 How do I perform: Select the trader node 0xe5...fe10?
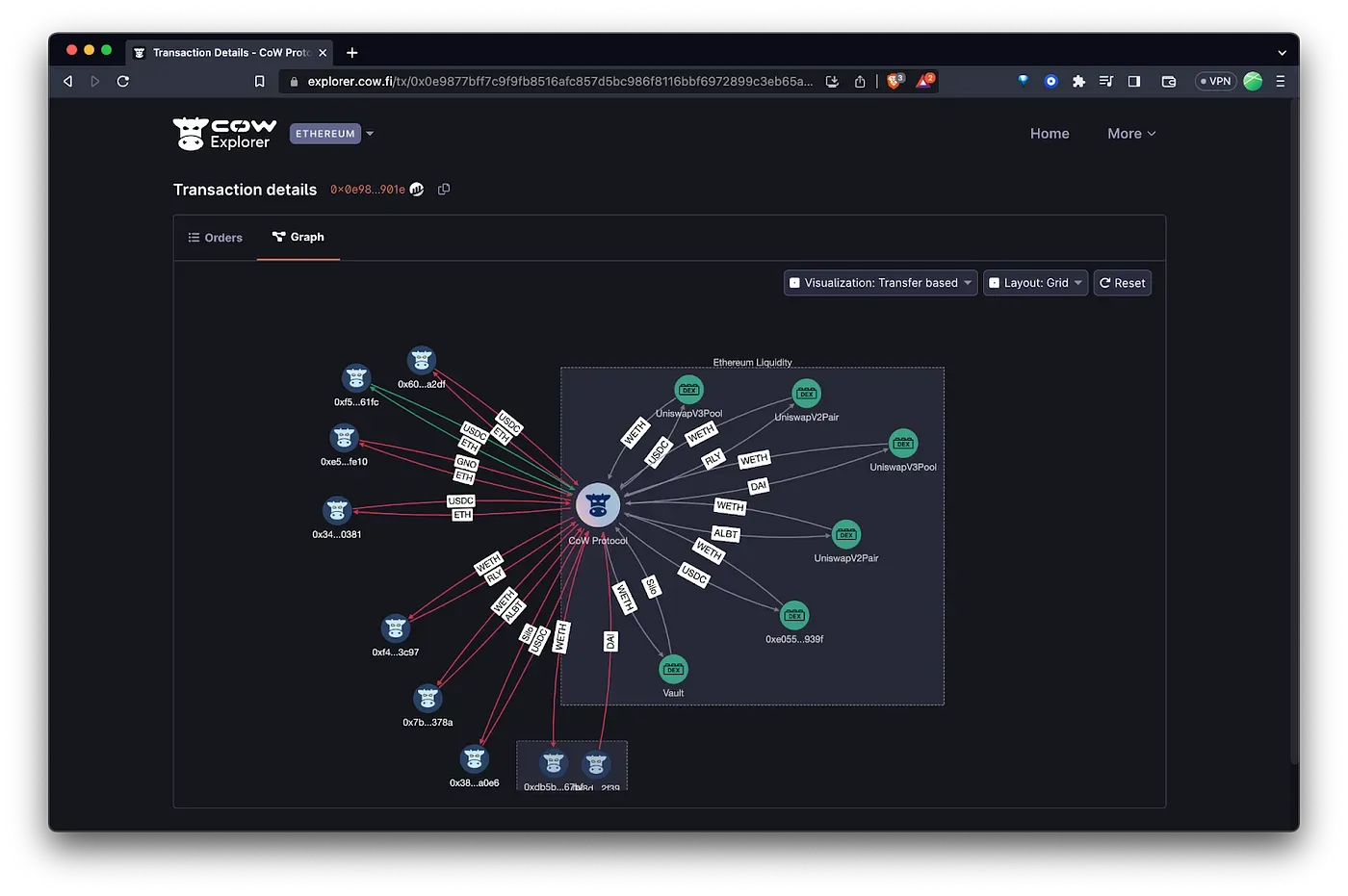point(344,438)
